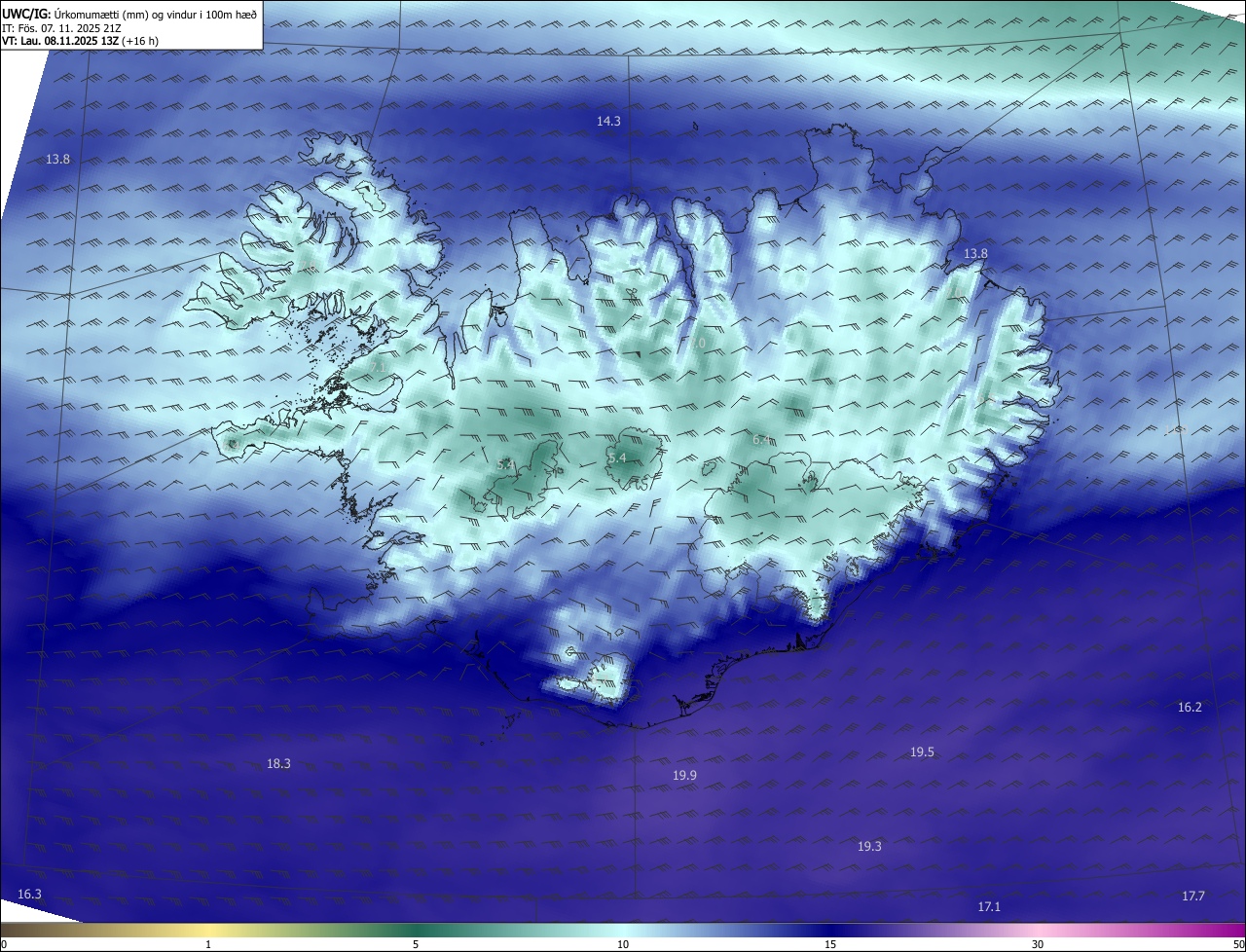Click the colour scale tick label 1
The height and width of the screenshot is (952, 1246).
point(208,944)
